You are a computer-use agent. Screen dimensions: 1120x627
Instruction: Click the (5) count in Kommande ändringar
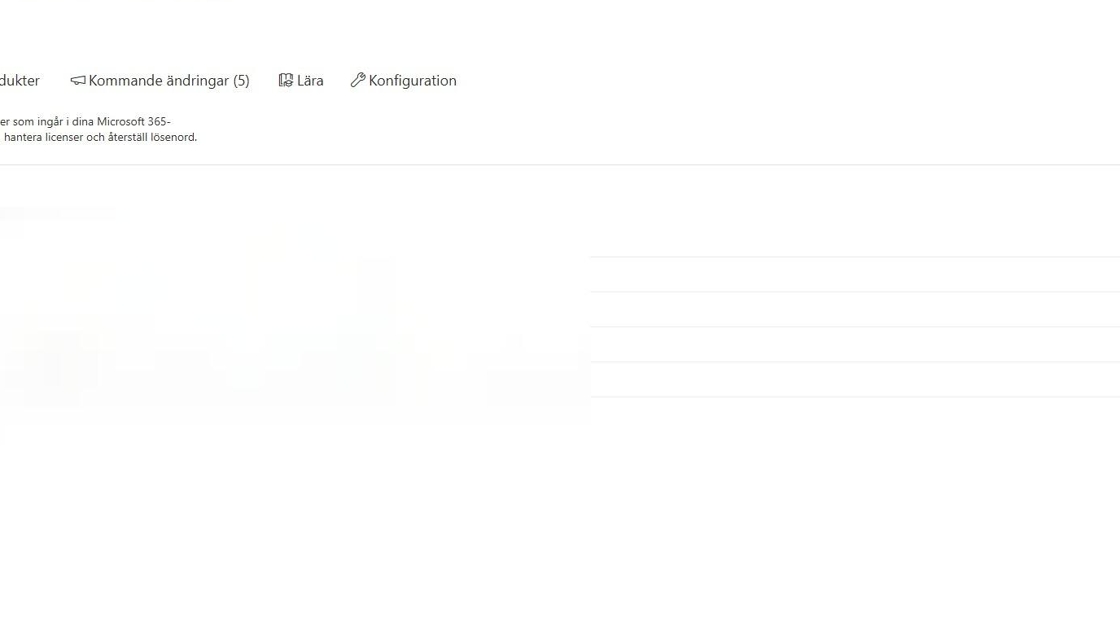pyautogui.click(x=241, y=81)
